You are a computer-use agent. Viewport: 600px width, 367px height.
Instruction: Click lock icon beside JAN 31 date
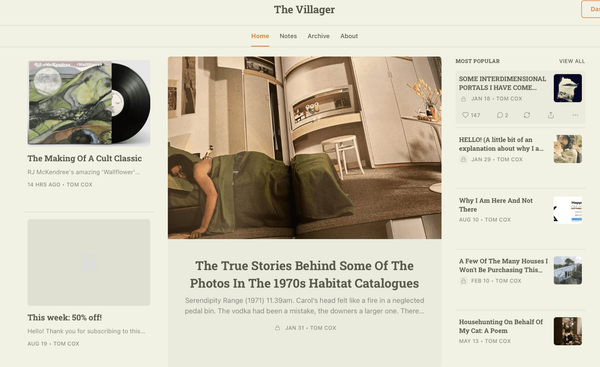coord(277,328)
